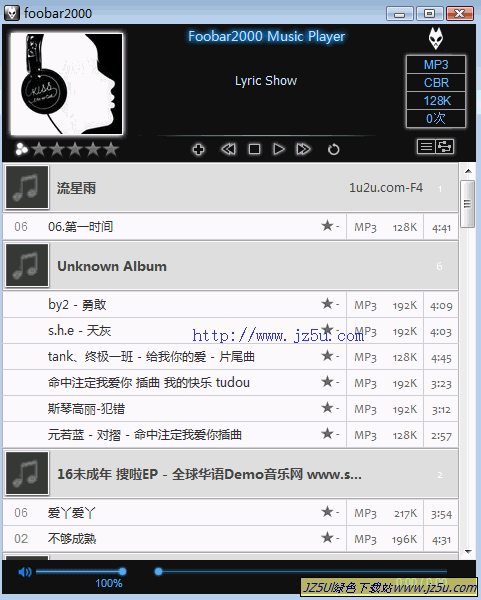Image resolution: width=481 pixels, height=600 pixels.
Task: Click the CBR info box
Action: click(436, 82)
